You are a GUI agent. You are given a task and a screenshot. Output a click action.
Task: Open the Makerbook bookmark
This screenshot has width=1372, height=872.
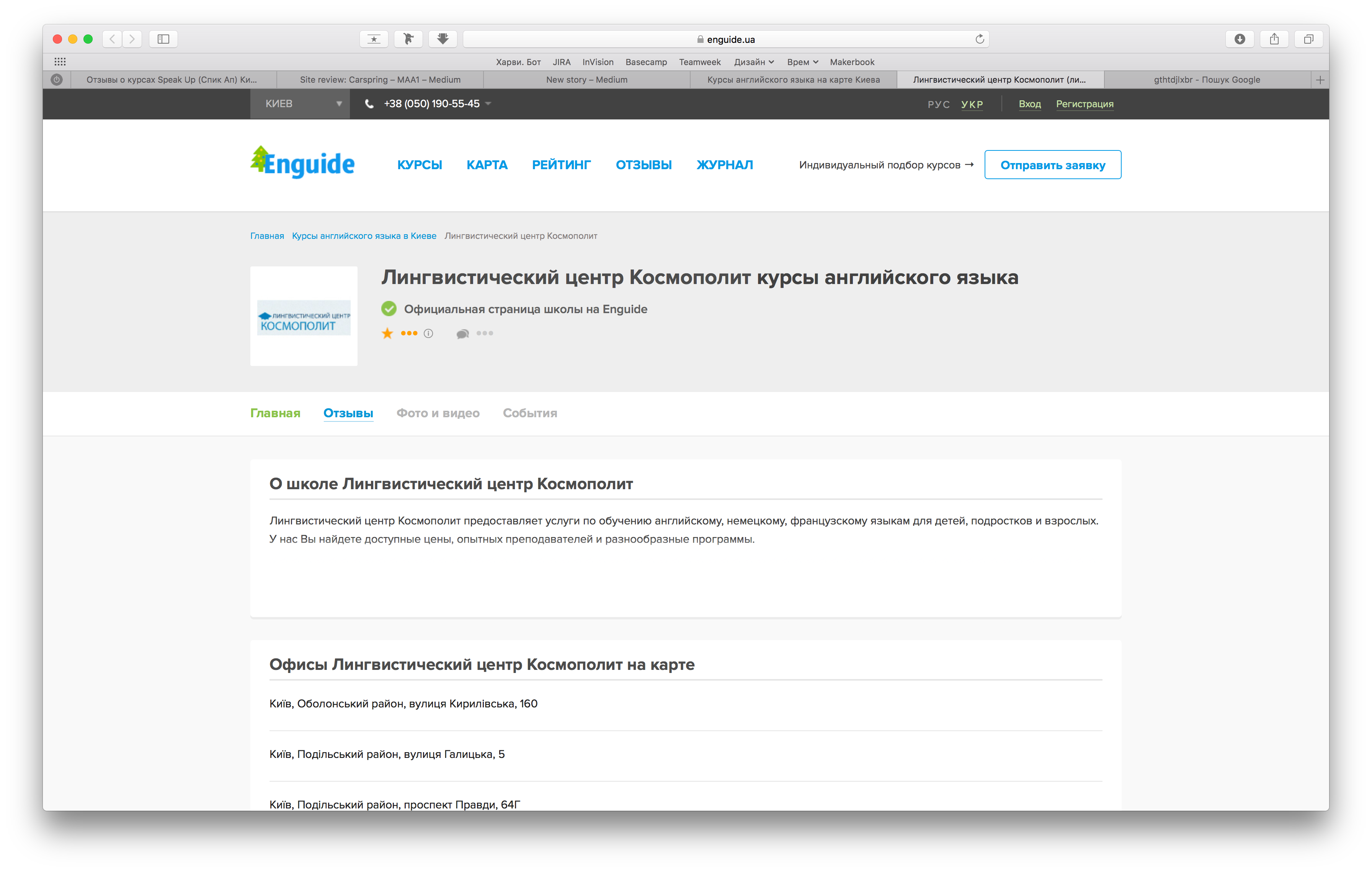pyautogui.click(x=852, y=62)
